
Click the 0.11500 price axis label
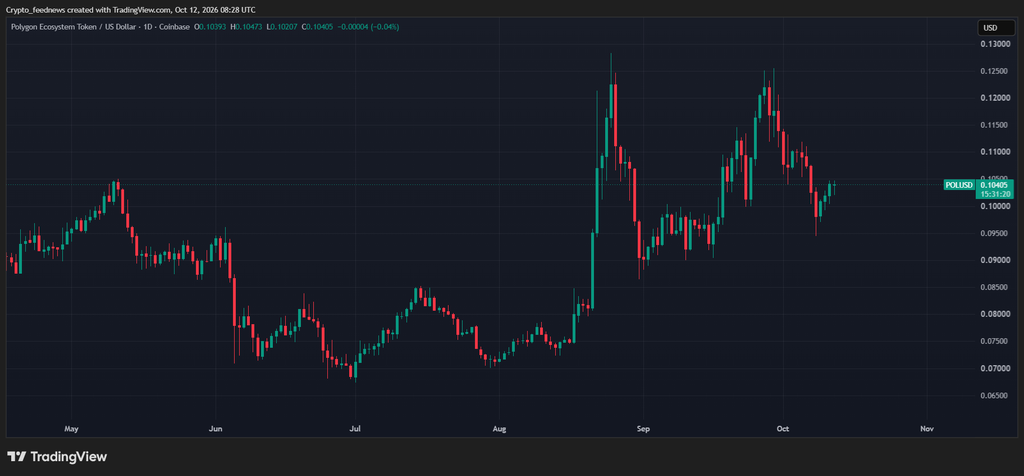point(993,125)
